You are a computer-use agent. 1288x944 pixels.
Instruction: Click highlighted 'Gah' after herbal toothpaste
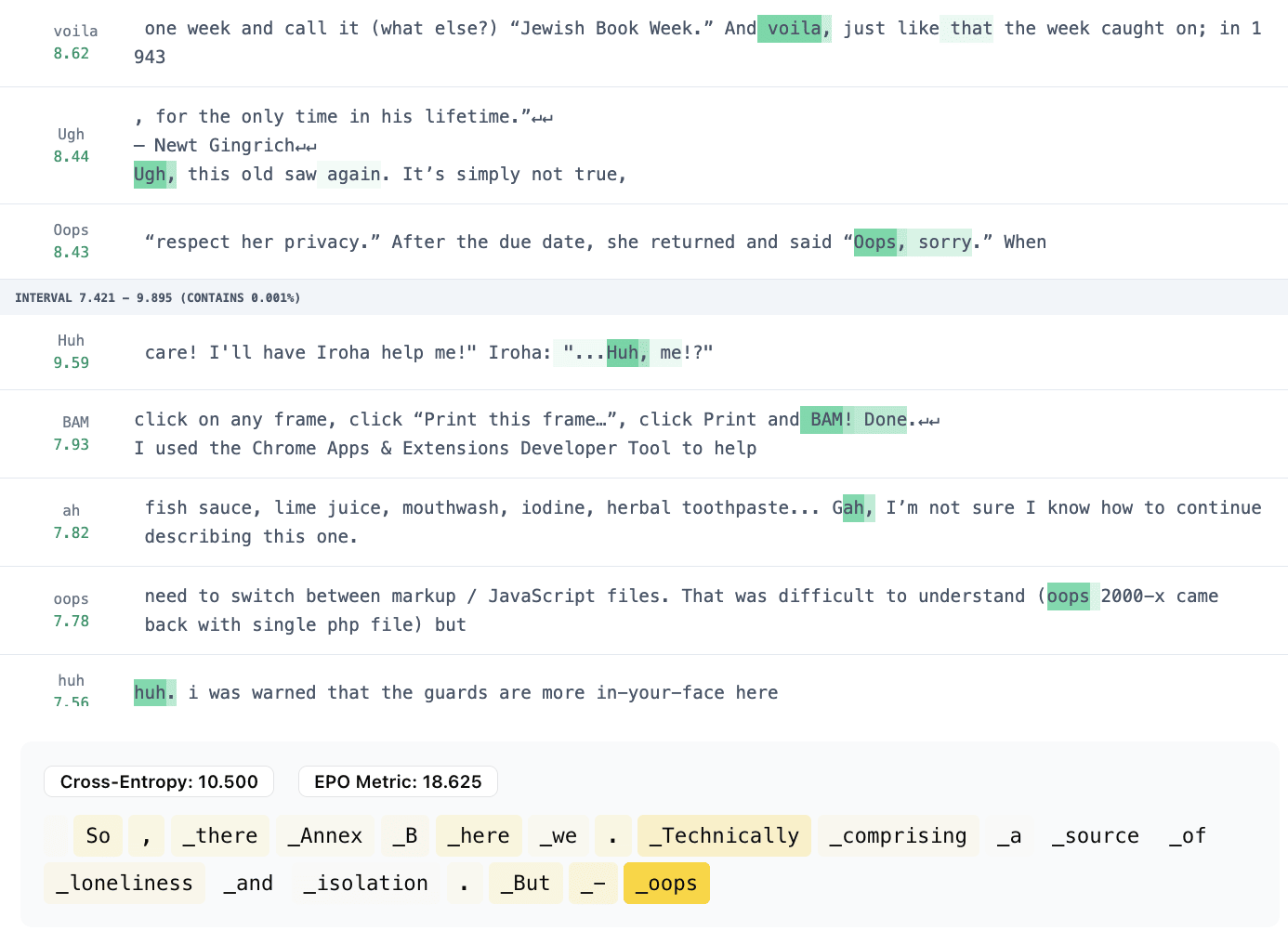pyautogui.click(x=852, y=508)
